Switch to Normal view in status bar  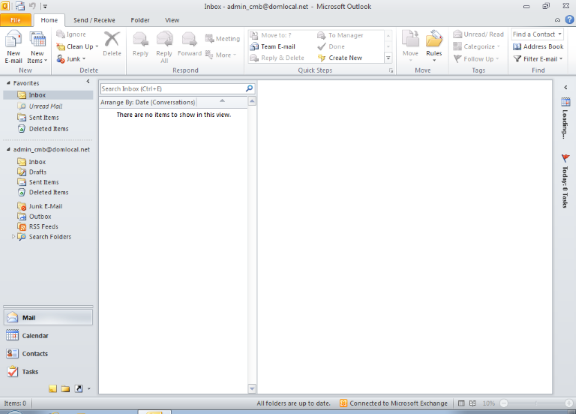point(461,403)
